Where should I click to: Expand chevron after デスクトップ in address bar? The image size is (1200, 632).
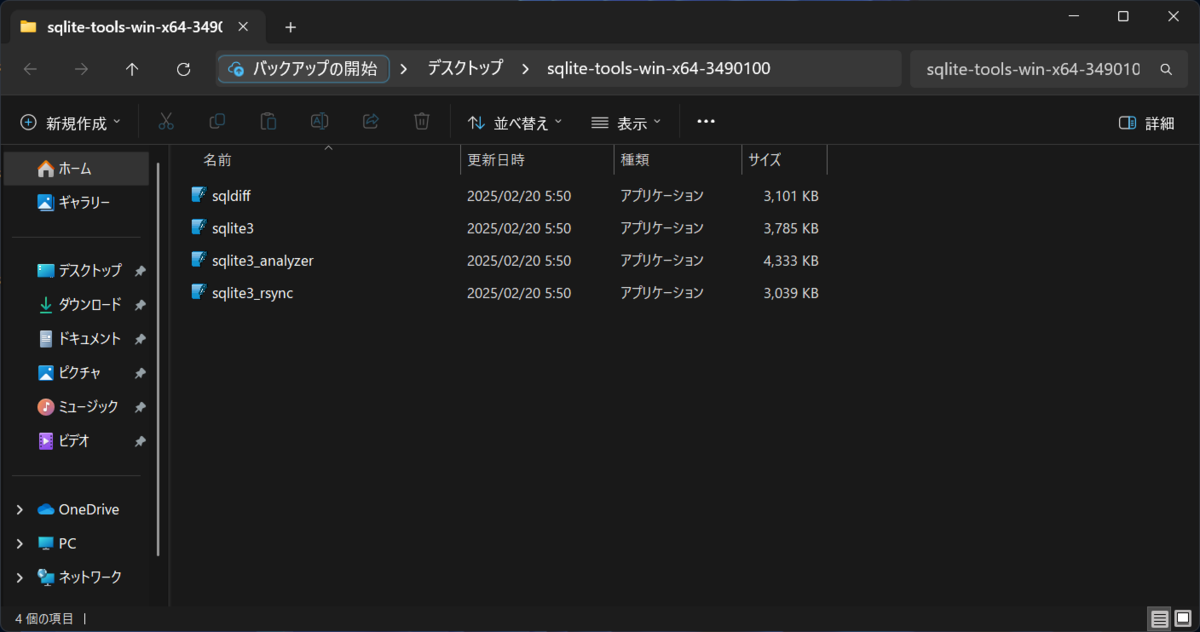pyautogui.click(x=524, y=69)
